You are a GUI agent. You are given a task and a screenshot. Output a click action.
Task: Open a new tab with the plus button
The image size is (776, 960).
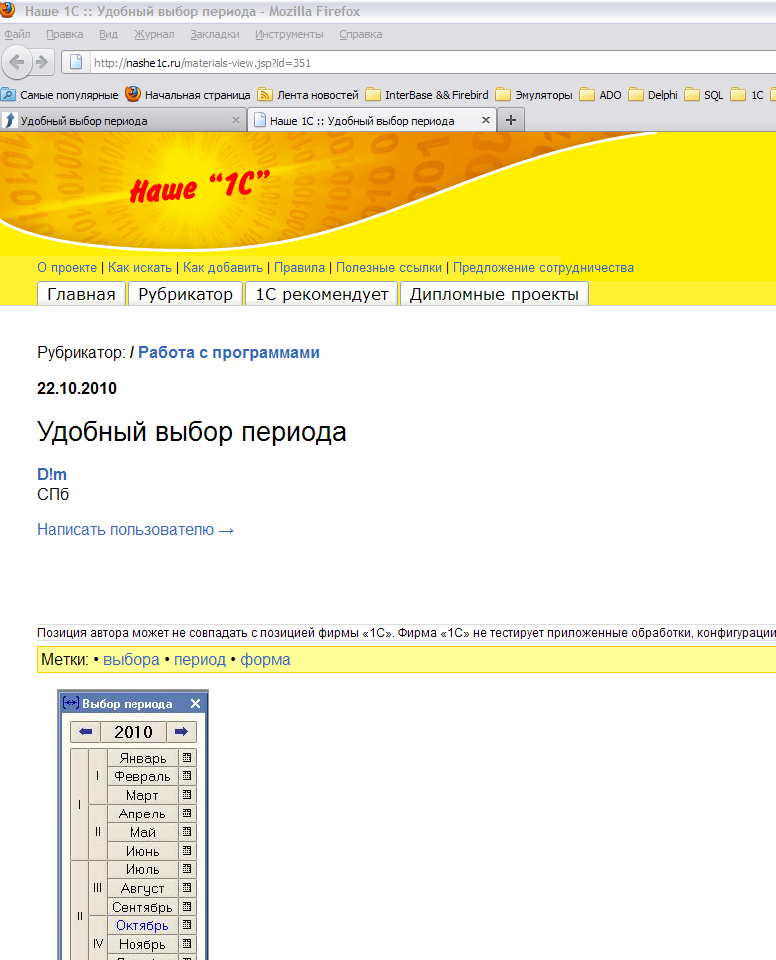(x=511, y=120)
